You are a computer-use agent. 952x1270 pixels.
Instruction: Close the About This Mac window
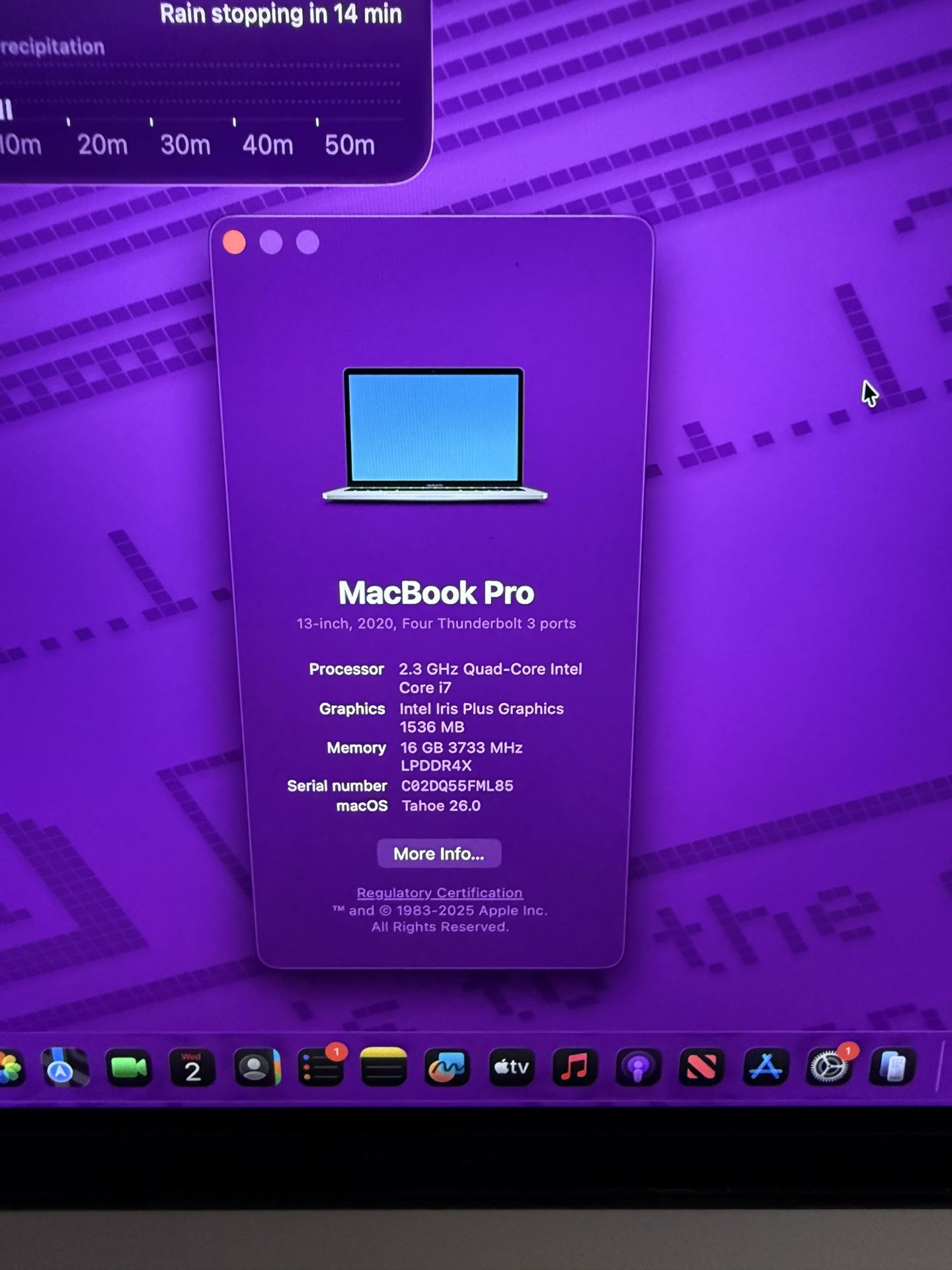pos(234,243)
